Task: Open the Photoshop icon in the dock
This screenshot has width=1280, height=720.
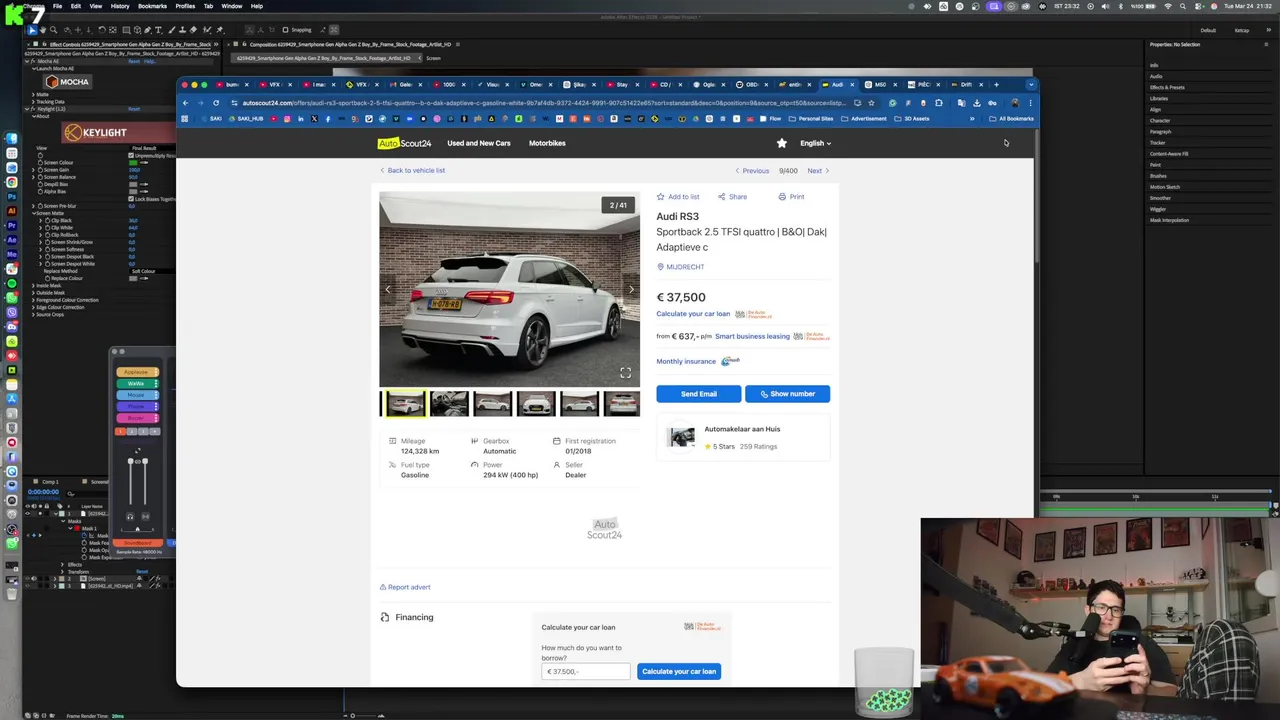Action: point(12,197)
